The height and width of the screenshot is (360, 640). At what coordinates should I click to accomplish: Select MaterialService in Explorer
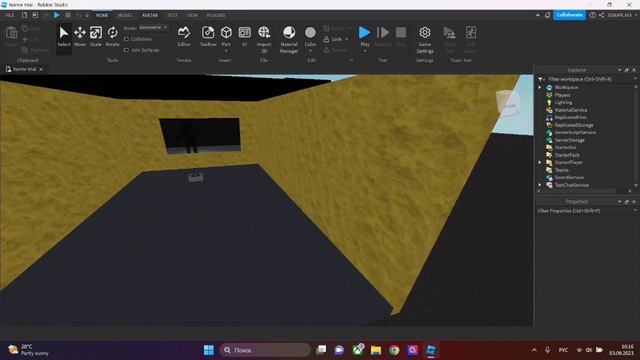coord(571,110)
